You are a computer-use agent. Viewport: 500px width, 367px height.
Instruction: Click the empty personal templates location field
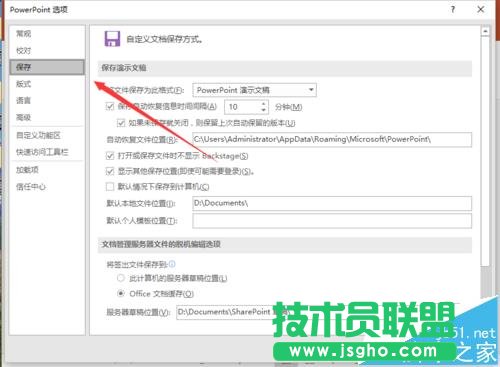coord(332,221)
